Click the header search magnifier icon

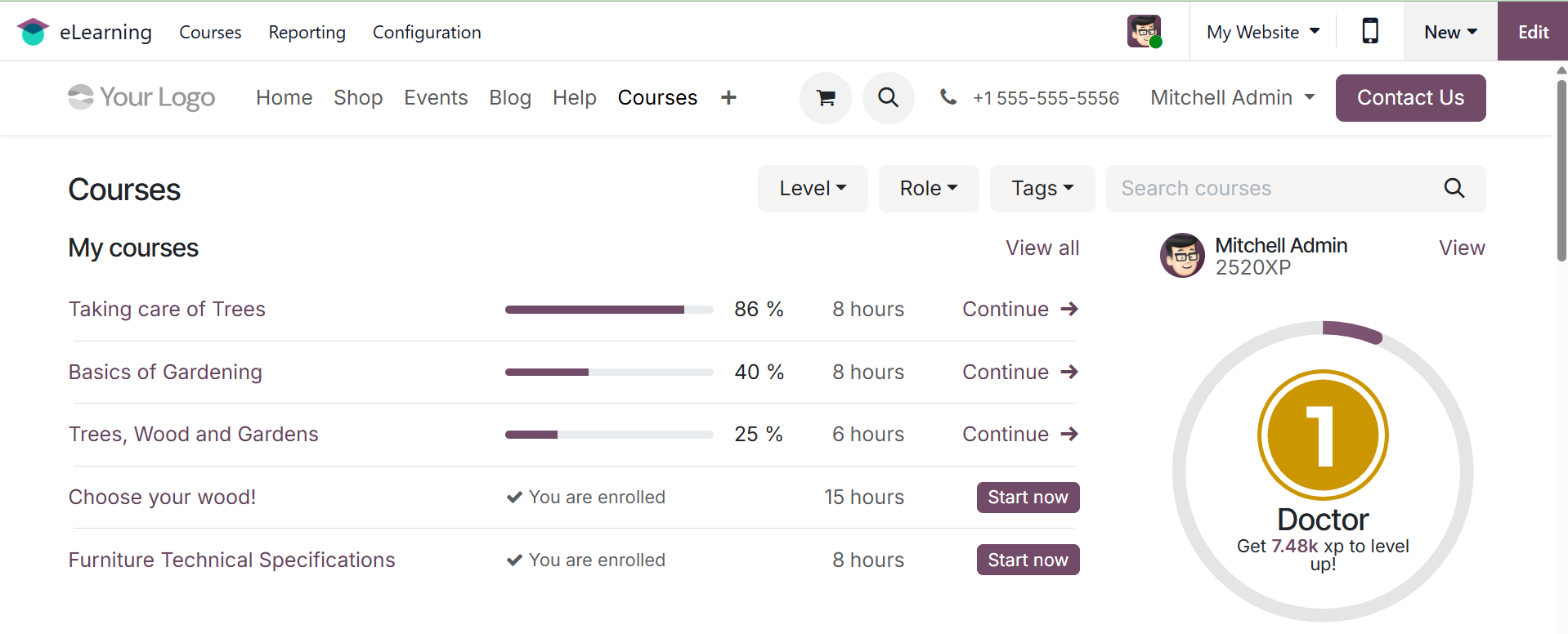click(x=888, y=98)
